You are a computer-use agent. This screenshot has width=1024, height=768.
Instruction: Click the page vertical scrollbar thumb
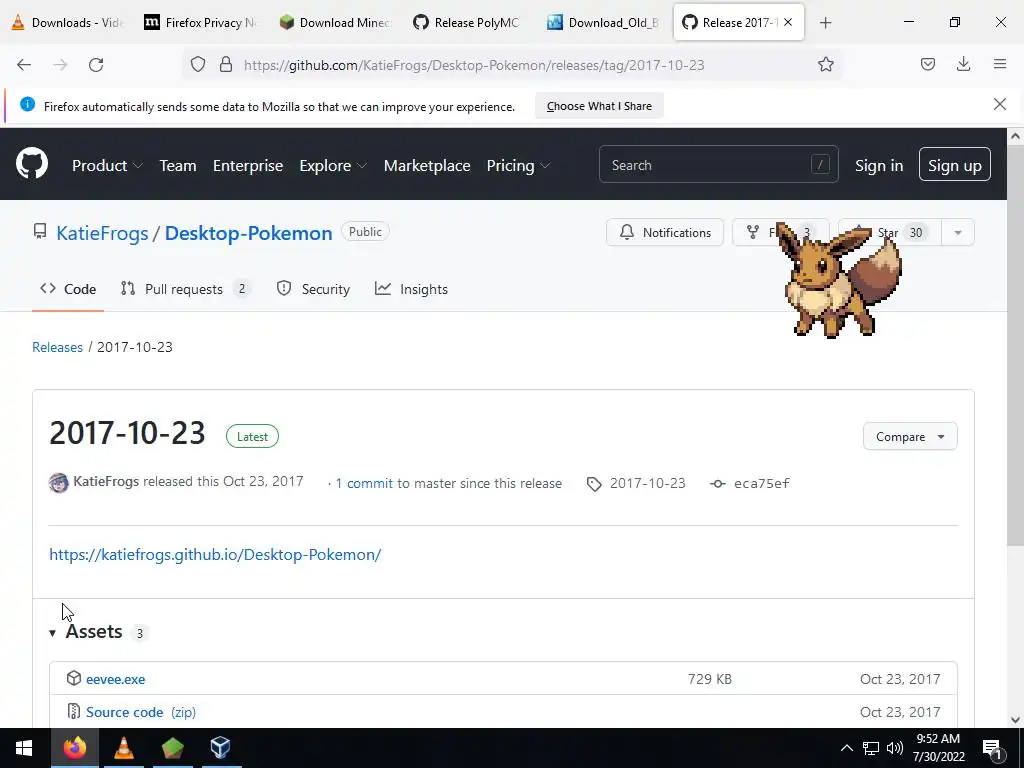click(x=1015, y=346)
